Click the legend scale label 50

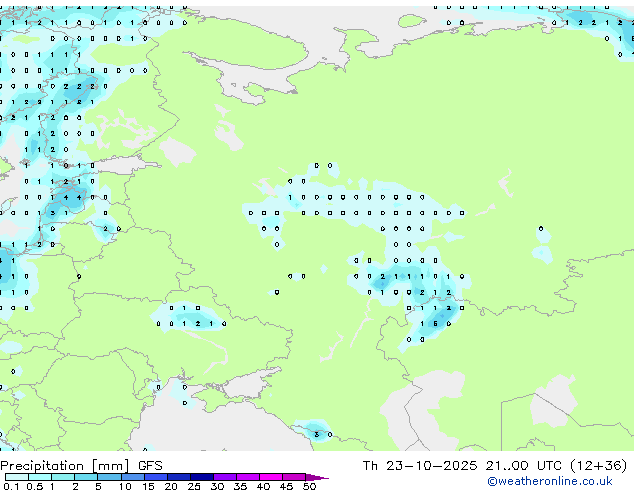pos(309,486)
